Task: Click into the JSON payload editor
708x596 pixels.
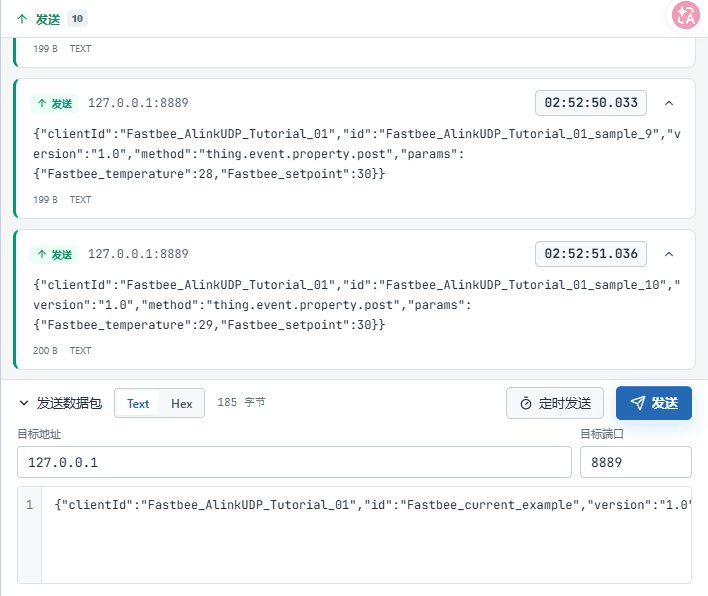Action: pos(366,535)
